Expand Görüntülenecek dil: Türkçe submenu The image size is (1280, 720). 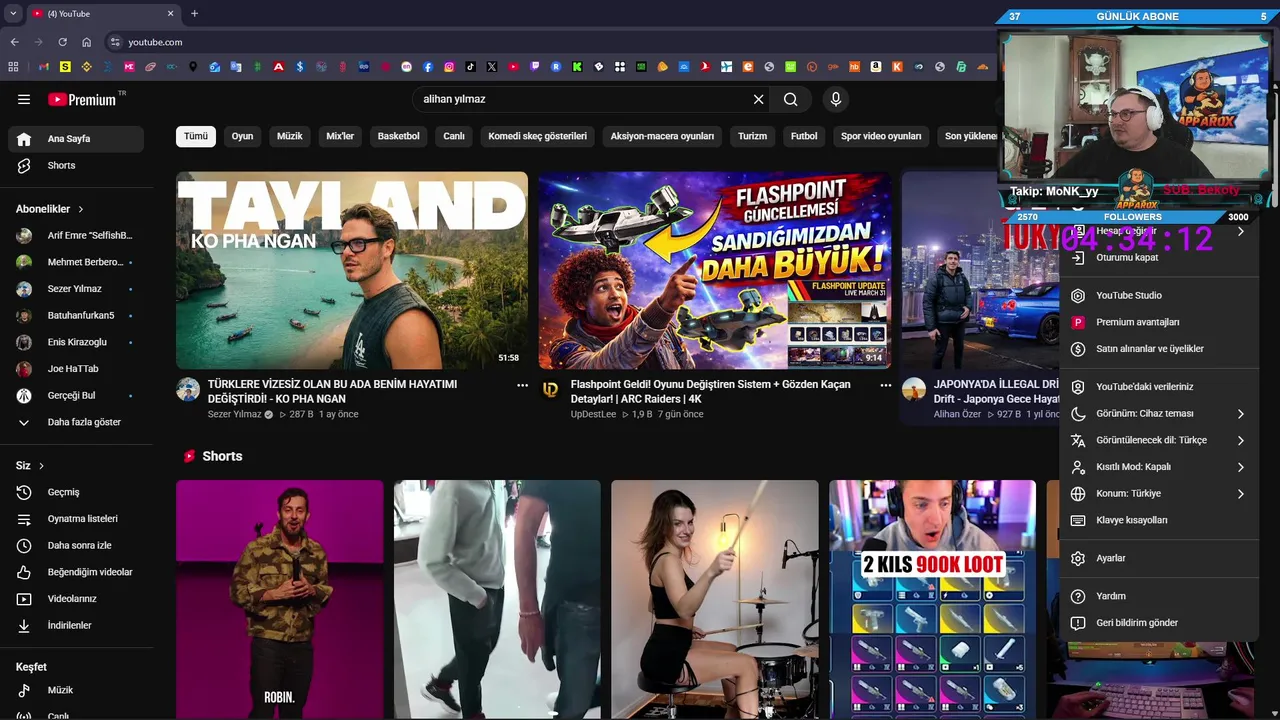[1159, 440]
